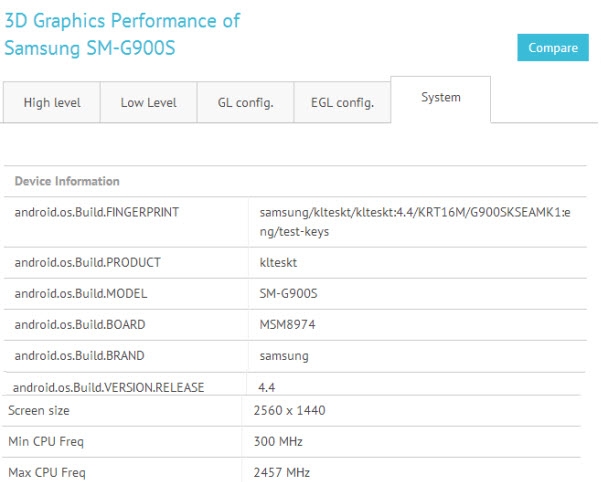Screen dimensions: 601x482
Task: Click the android.os.Build.BOARD label
Action: pyautogui.click(x=80, y=325)
